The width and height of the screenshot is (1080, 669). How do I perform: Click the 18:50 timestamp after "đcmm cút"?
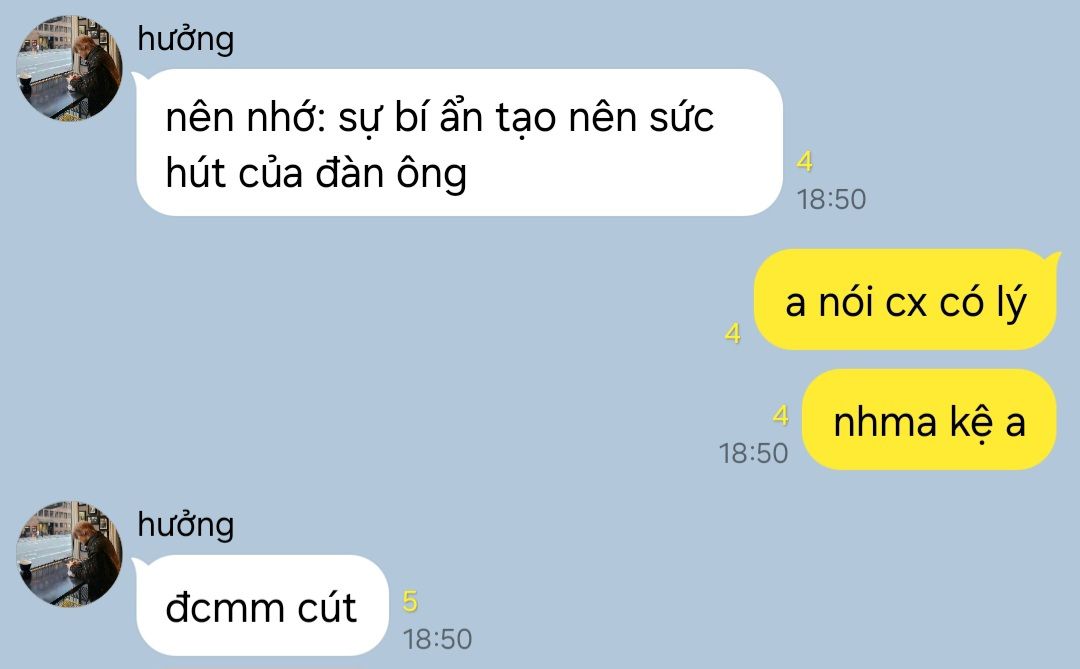(x=437, y=639)
